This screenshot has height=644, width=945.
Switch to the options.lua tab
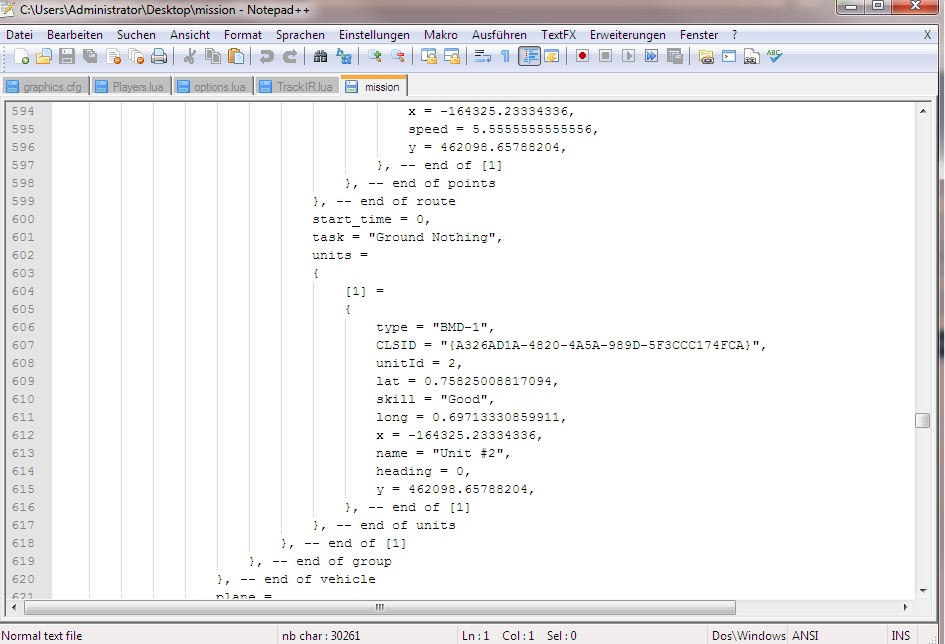click(212, 87)
